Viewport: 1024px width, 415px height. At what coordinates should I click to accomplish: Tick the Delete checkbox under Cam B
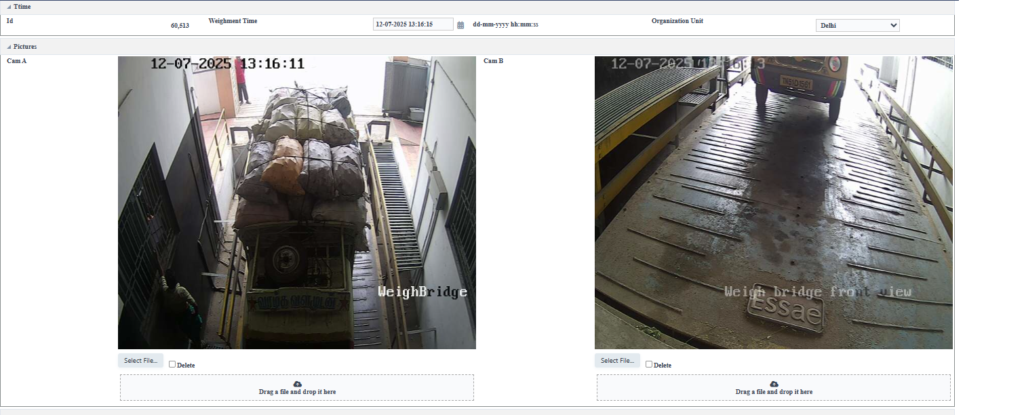pyautogui.click(x=650, y=364)
